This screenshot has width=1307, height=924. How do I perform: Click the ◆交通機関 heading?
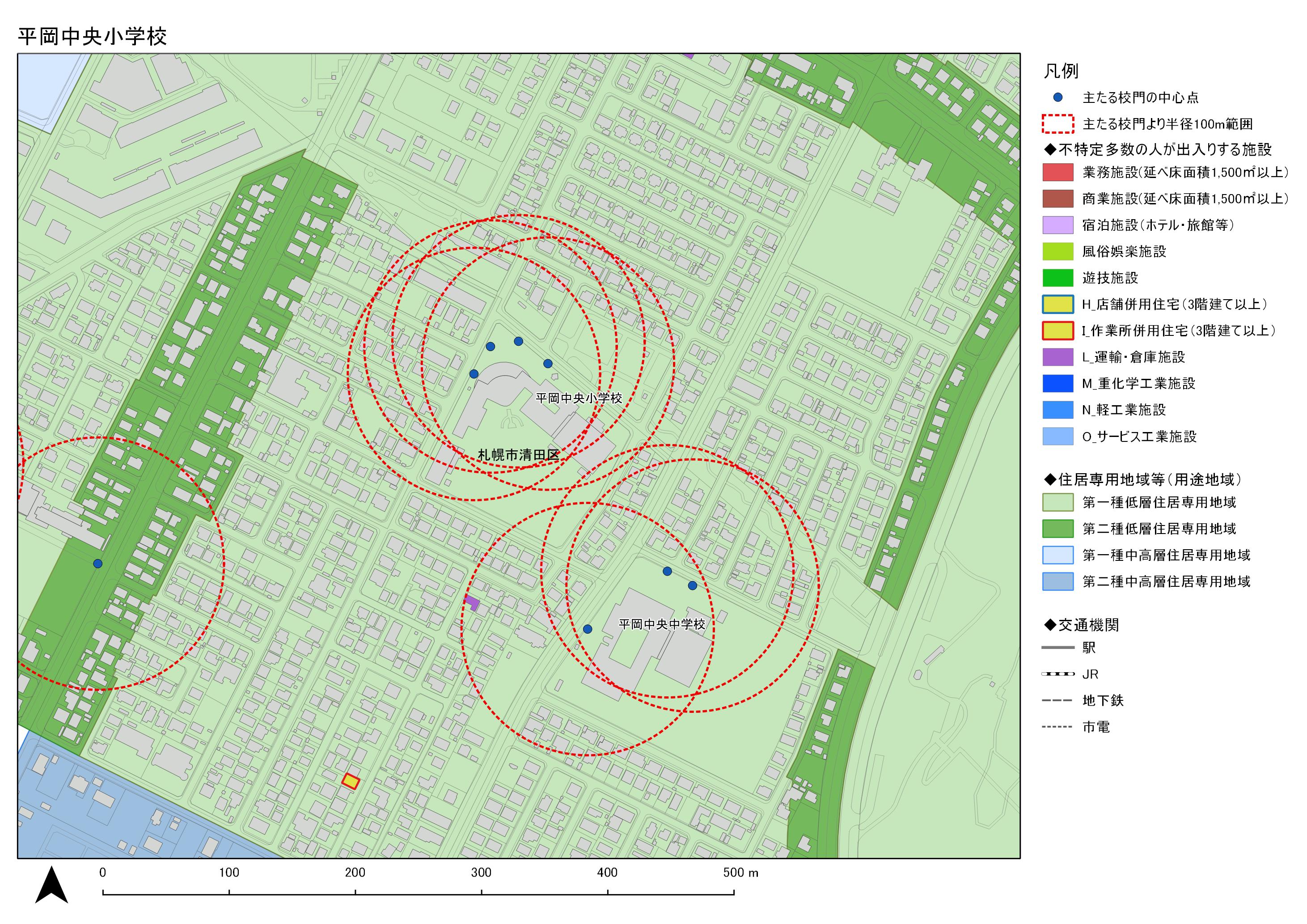[x=1082, y=625]
